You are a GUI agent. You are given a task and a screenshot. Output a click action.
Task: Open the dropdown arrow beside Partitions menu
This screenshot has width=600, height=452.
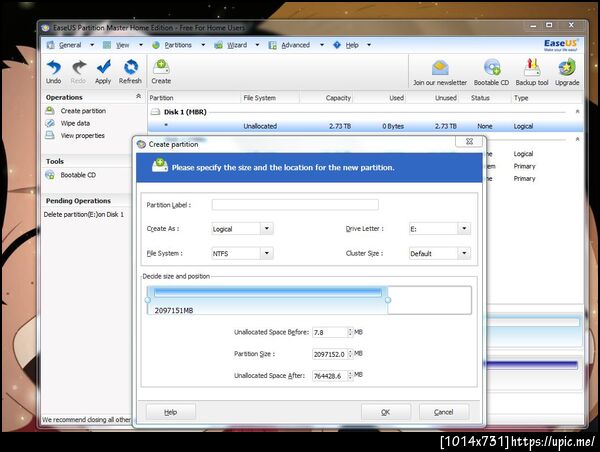click(203, 45)
